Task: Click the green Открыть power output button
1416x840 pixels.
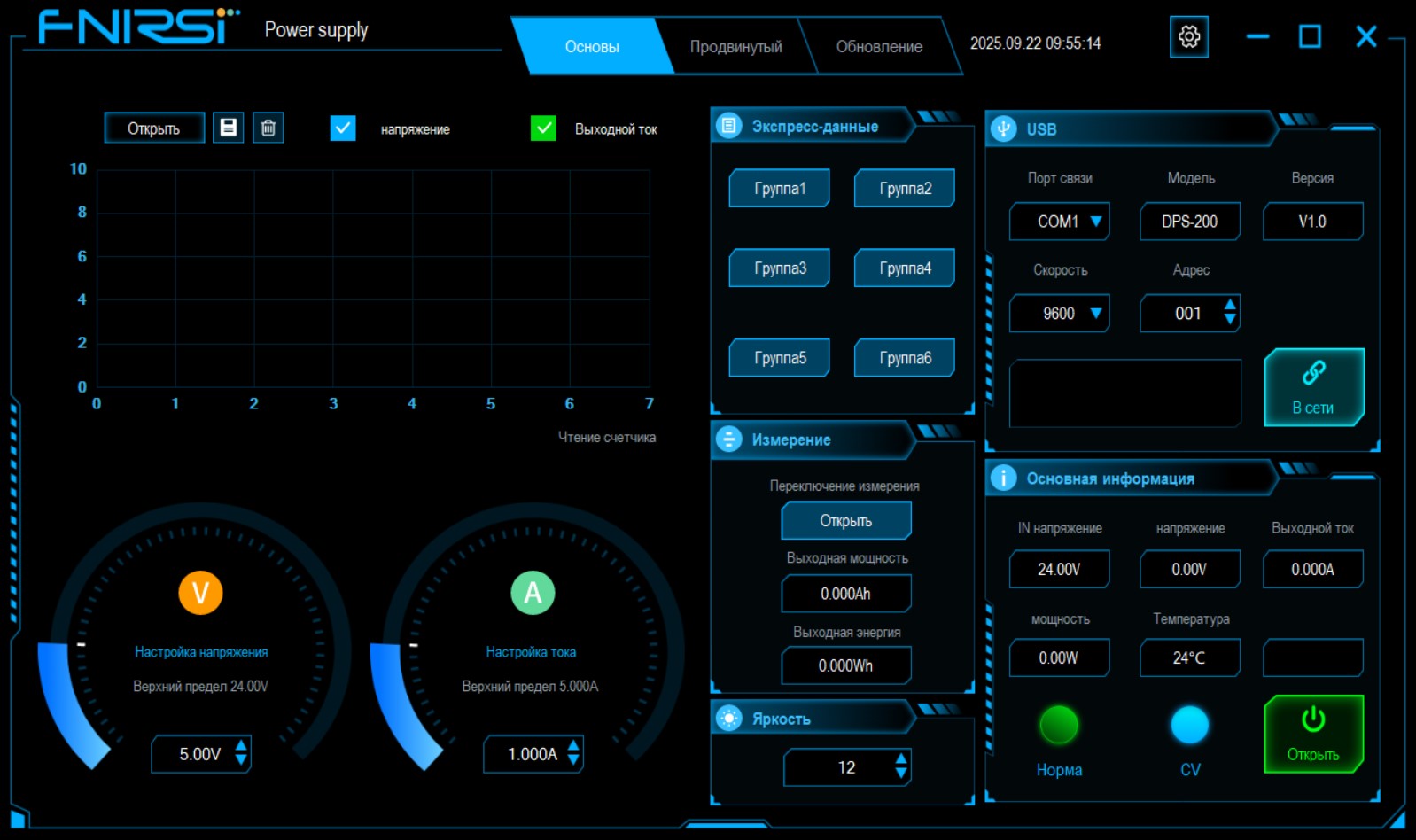Action: pos(1313,734)
